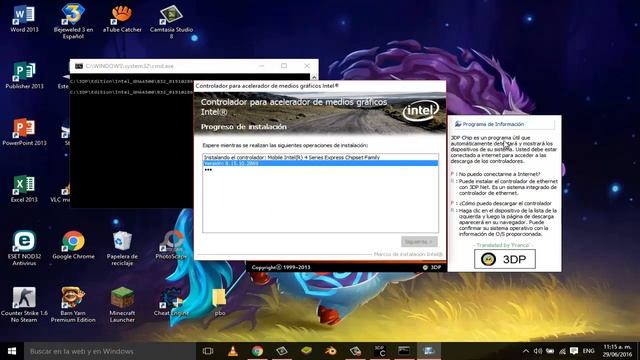Image resolution: width=640 pixels, height=360 pixels.
Task: Open Chrome from the taskbar
Action: 257,351
